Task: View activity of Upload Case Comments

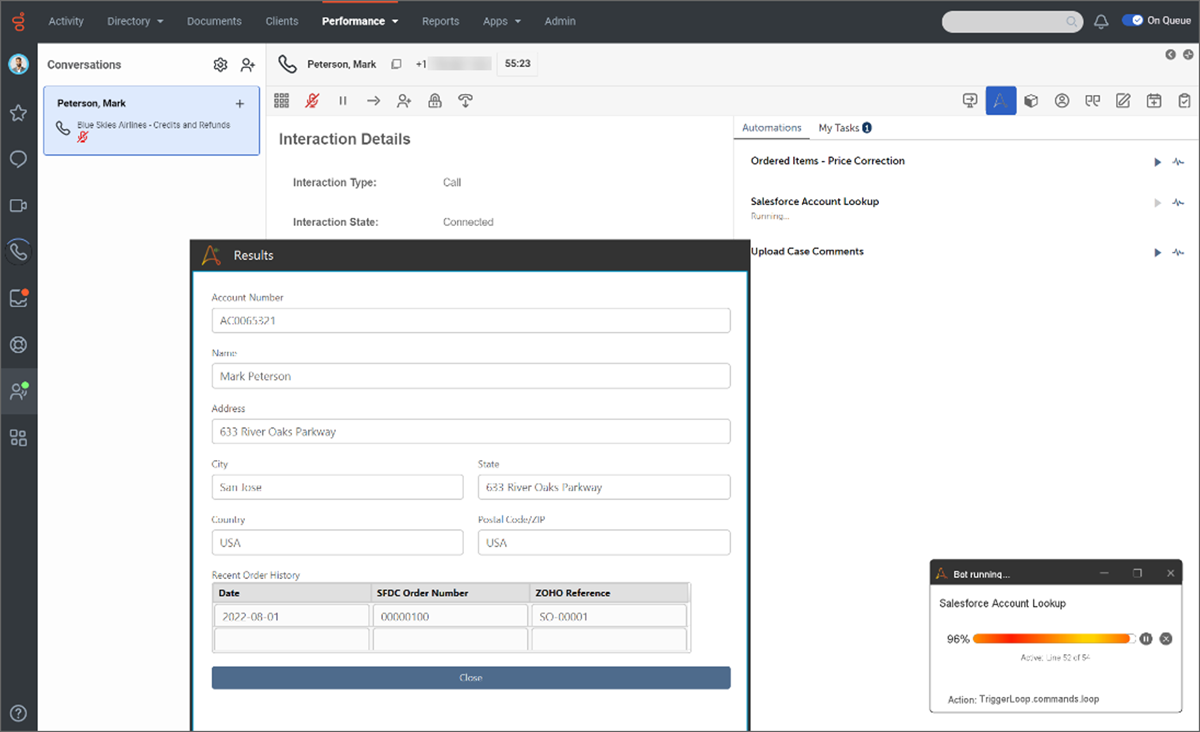Action: [1179, 252]
